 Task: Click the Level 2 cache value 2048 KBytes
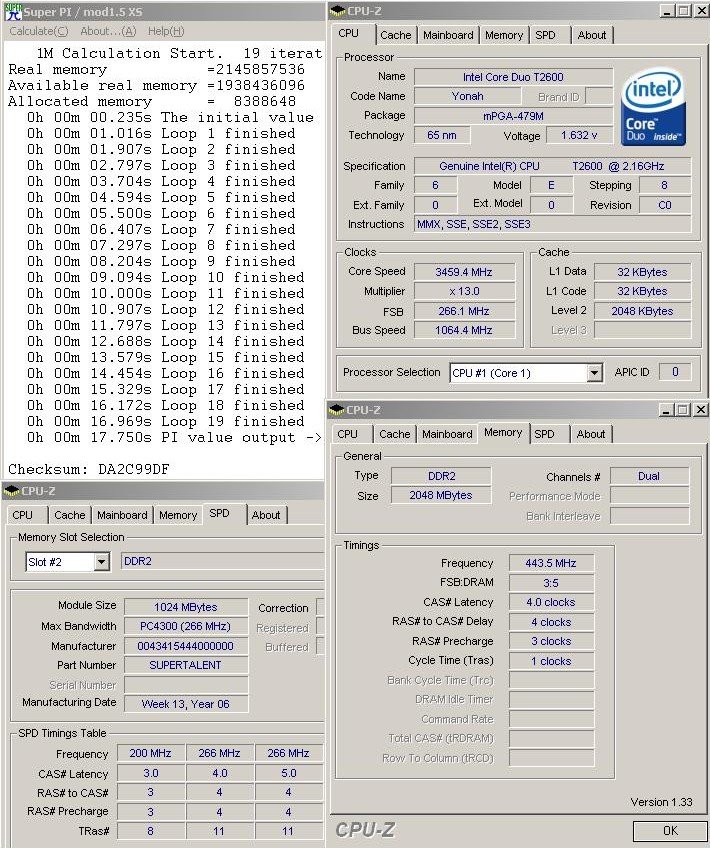click(x=642, y=311)
